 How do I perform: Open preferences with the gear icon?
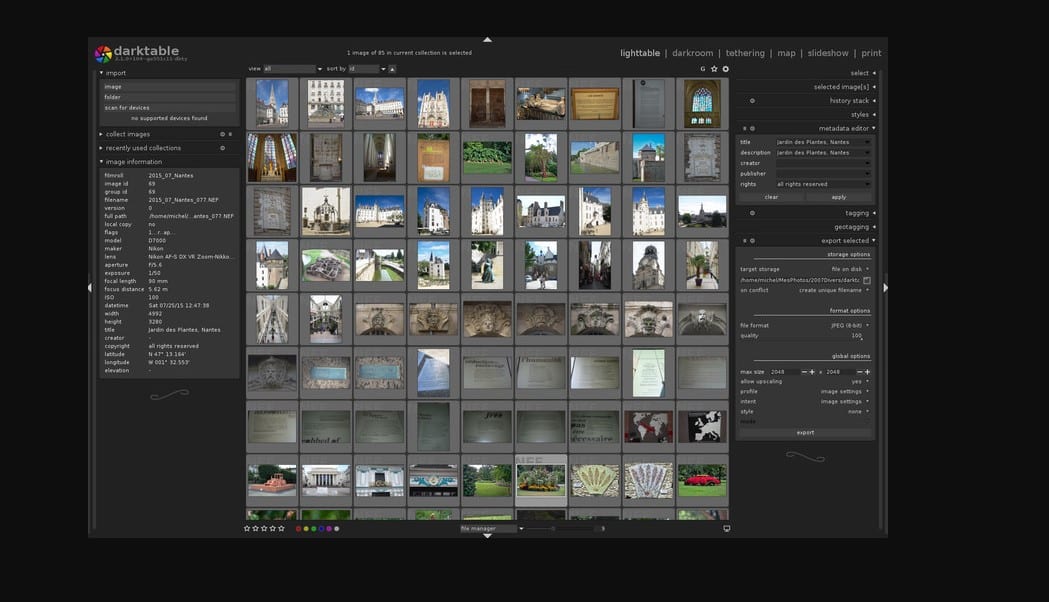pos(725,69)
